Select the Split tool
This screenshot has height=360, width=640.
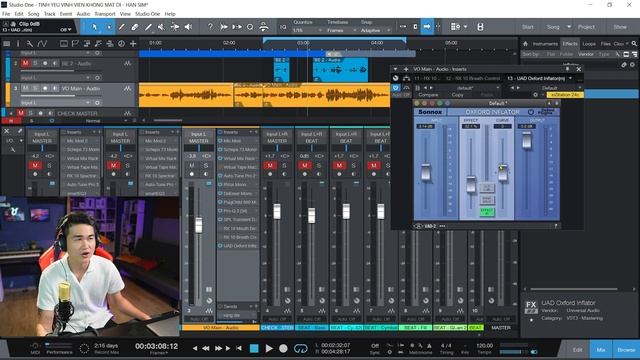[x=122, y=27]
